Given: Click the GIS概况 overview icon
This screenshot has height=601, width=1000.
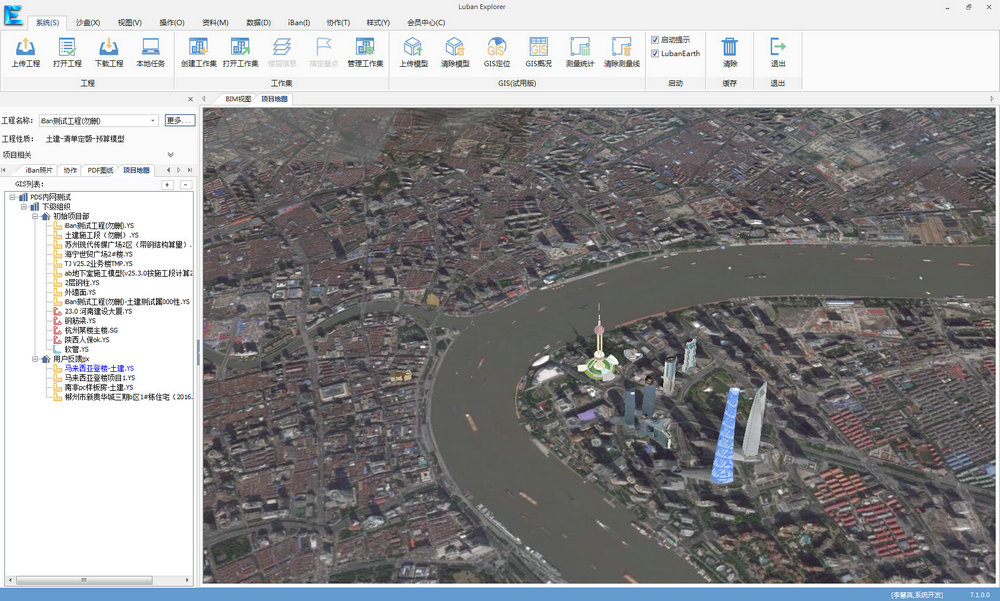Looking at the screenshot, I should 538,47.
